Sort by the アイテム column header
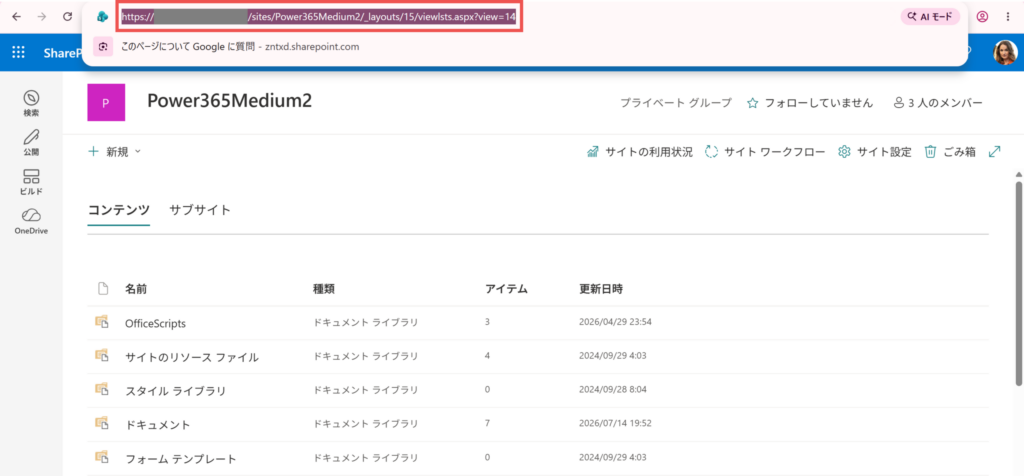1024x476 pixels. [x=506, y=289]
